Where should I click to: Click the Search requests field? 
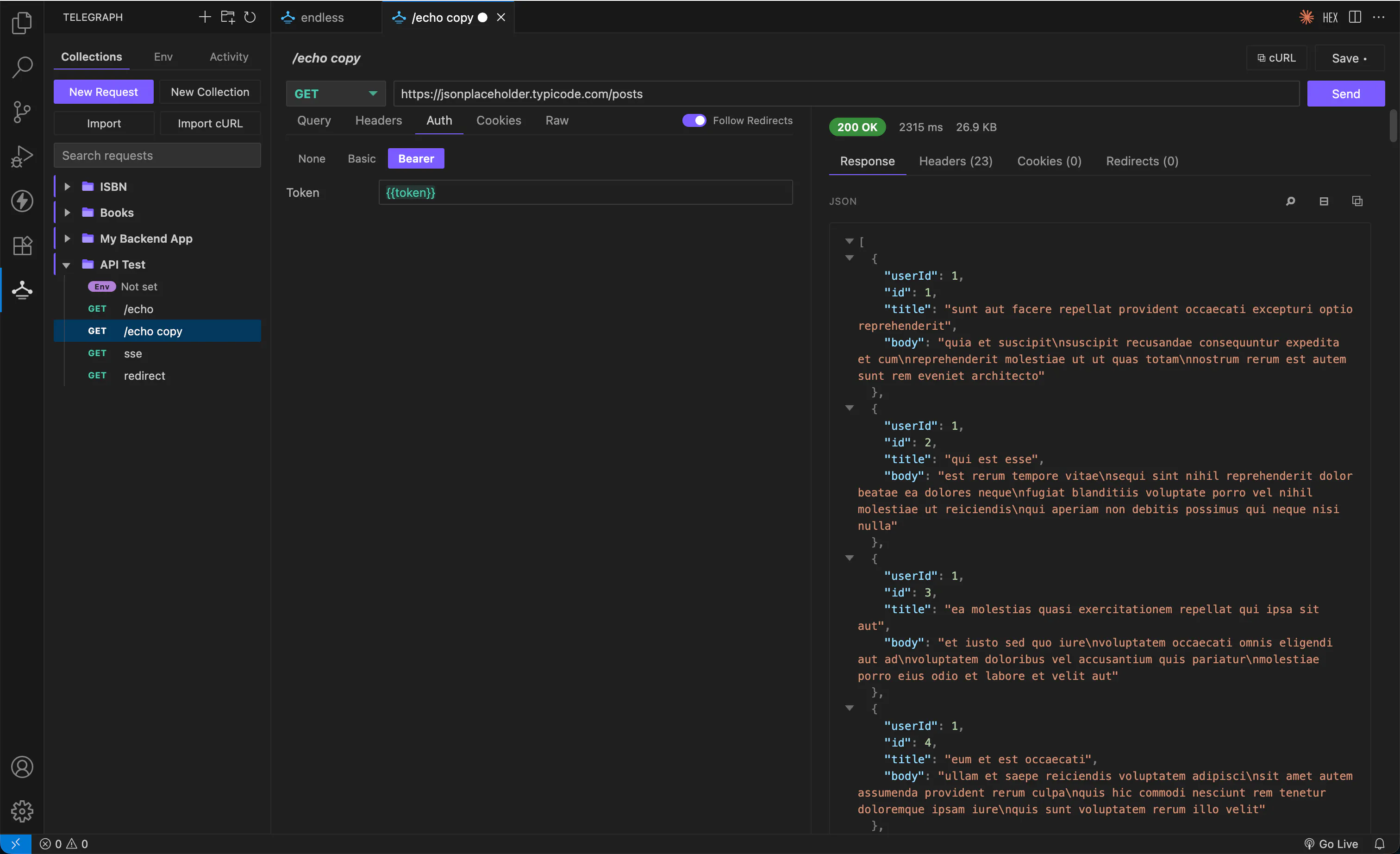157,156
